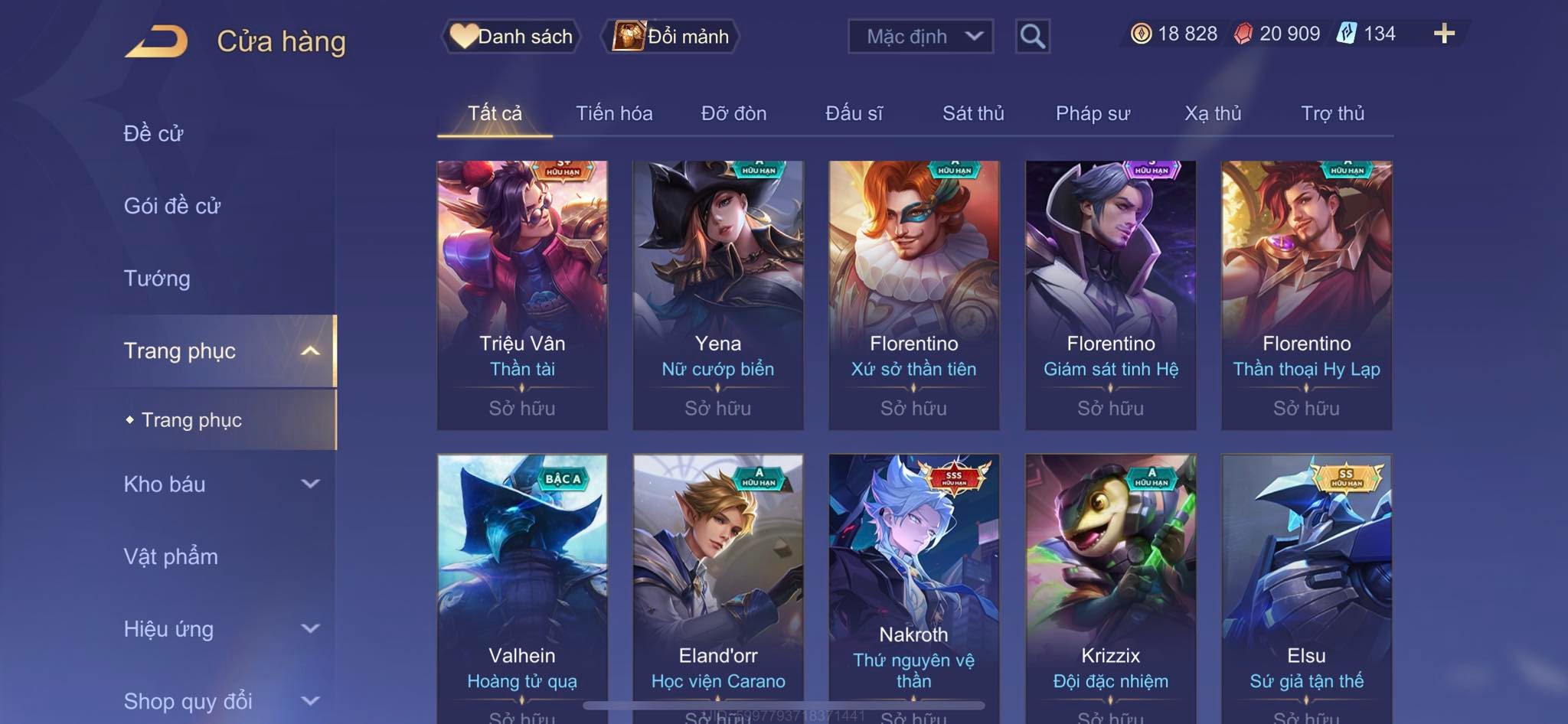Open the Mặc định sort dropdown
Screen dimensions: 1568x724
tap(920, 36)
